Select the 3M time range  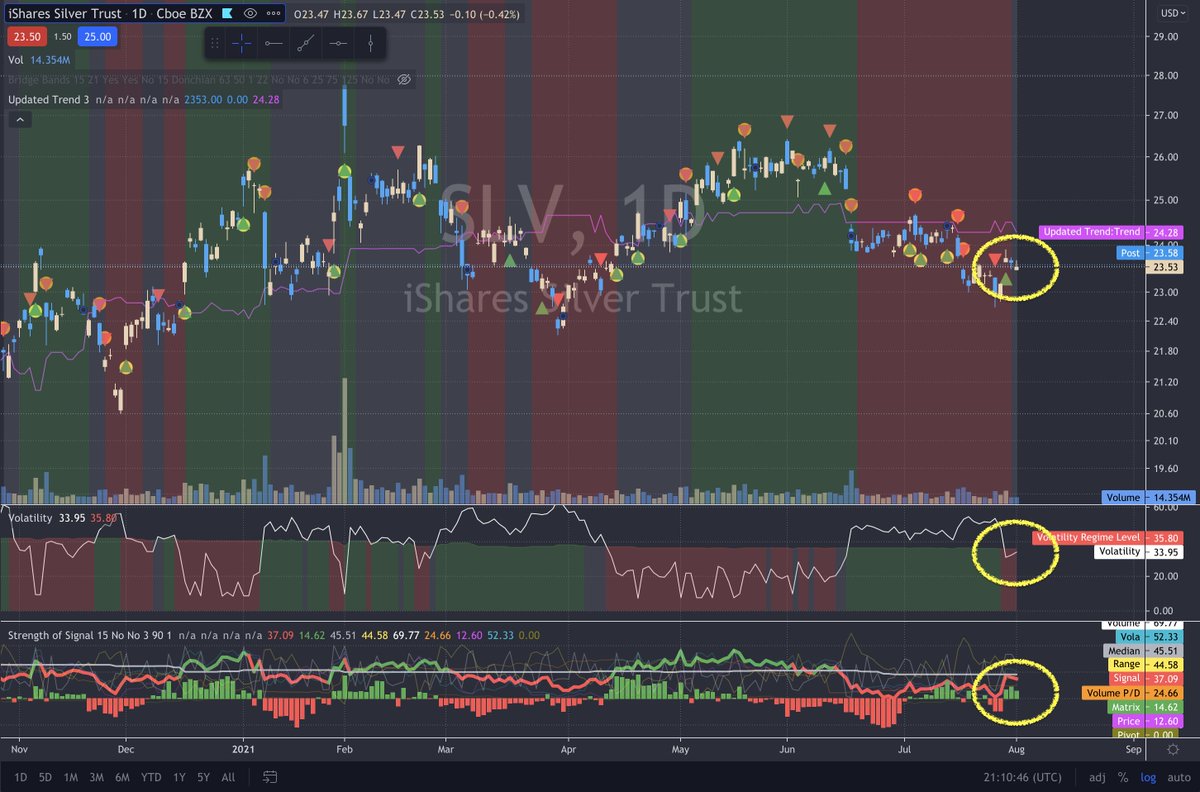98,776
